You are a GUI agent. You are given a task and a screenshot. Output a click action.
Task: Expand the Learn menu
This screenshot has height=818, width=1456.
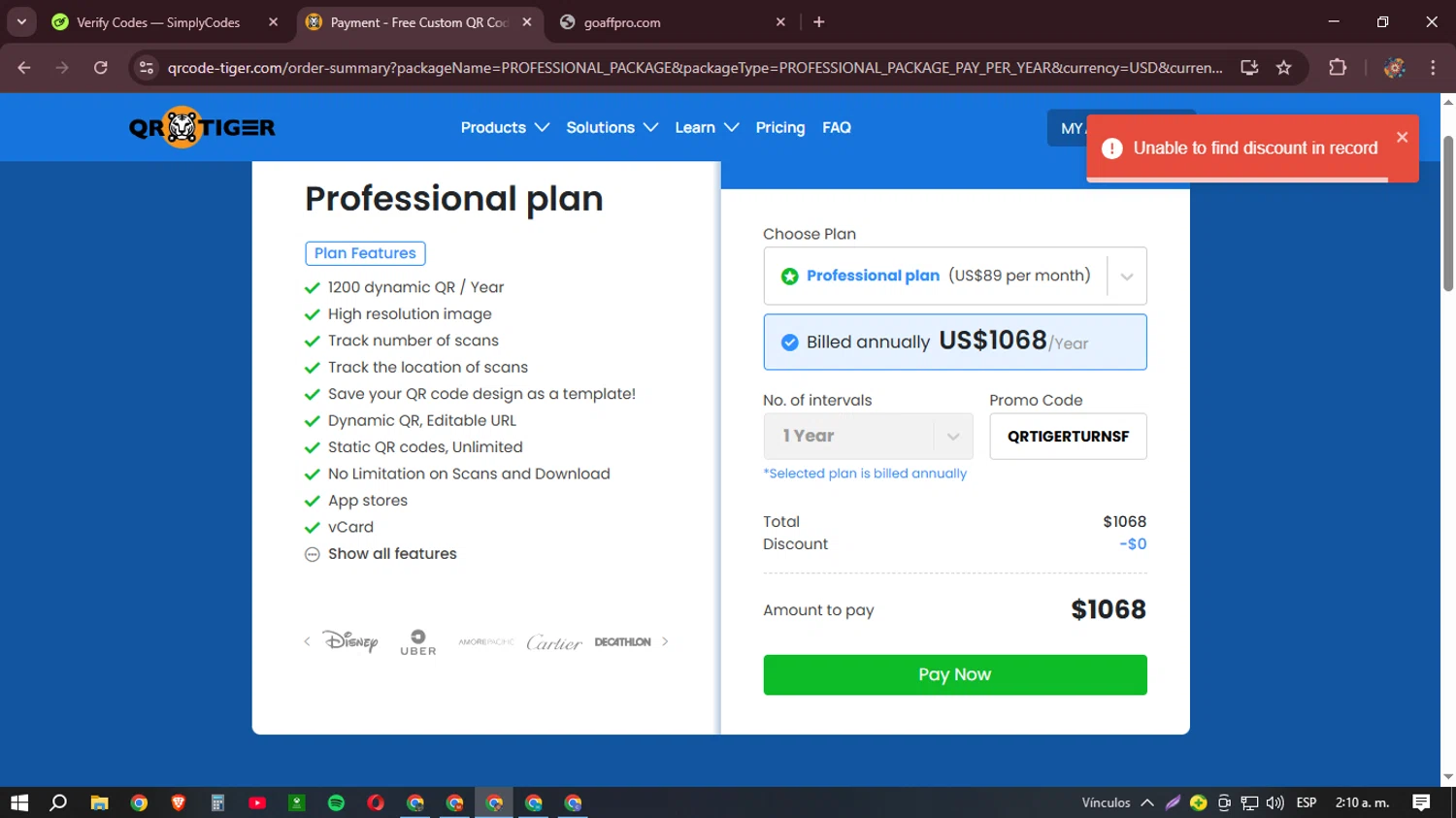[x=707, y=127]
